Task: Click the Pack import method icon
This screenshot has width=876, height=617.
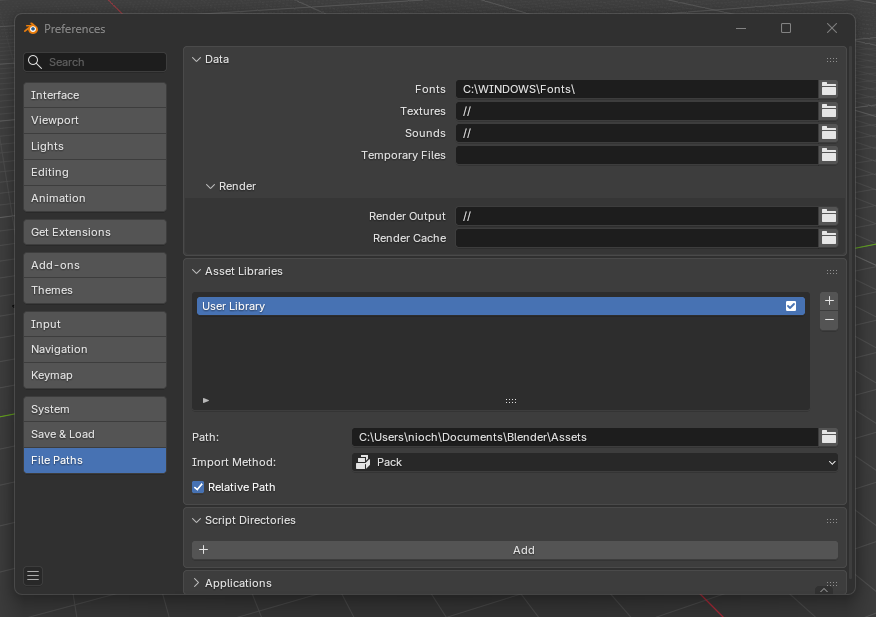Action: (363, 462)
